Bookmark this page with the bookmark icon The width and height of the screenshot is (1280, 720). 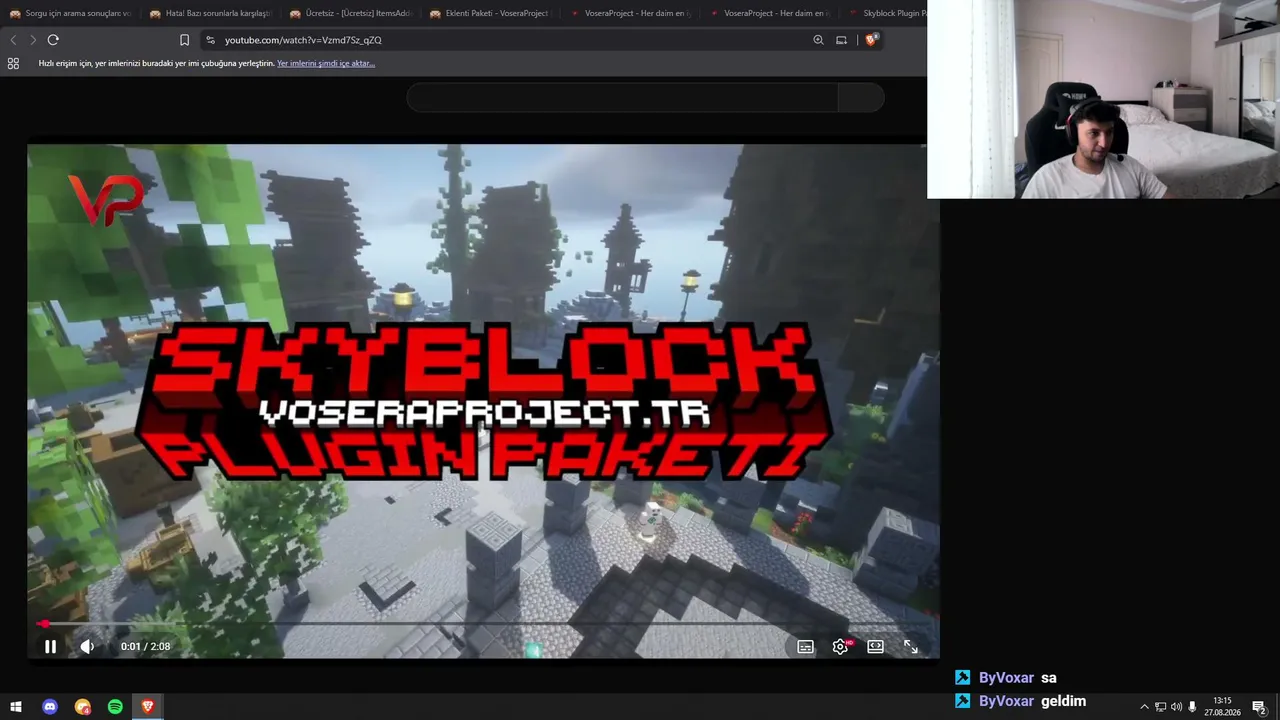coord(184,40)
